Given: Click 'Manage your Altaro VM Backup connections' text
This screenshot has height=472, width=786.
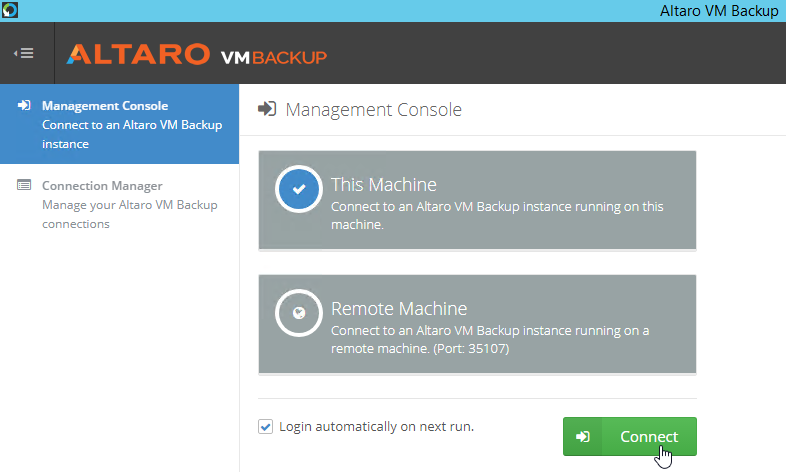Looking at the screenshot, I should pos(130,214).
